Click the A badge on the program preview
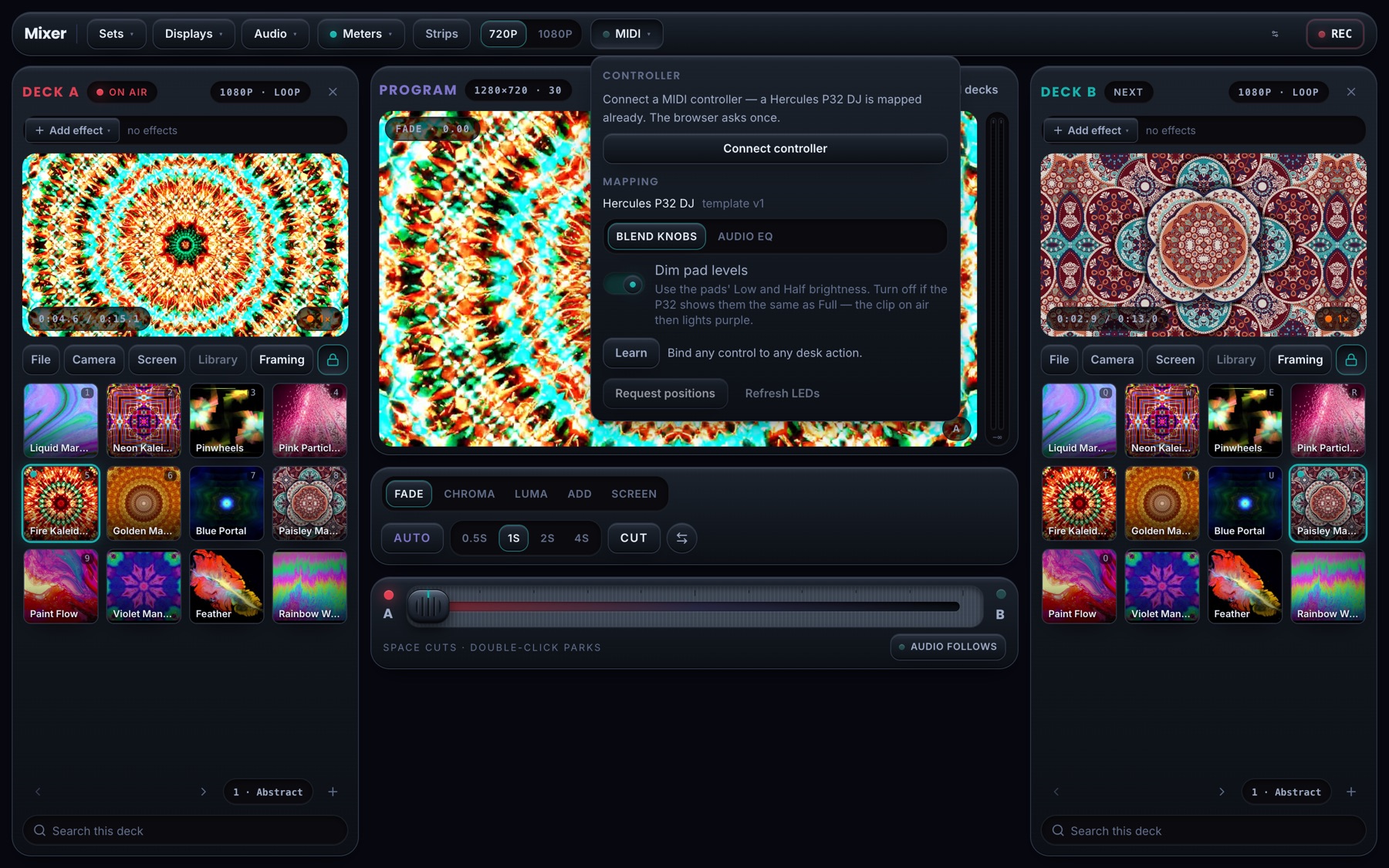The height and width of the screenshot is (868, 1389). tap(956, 429)
